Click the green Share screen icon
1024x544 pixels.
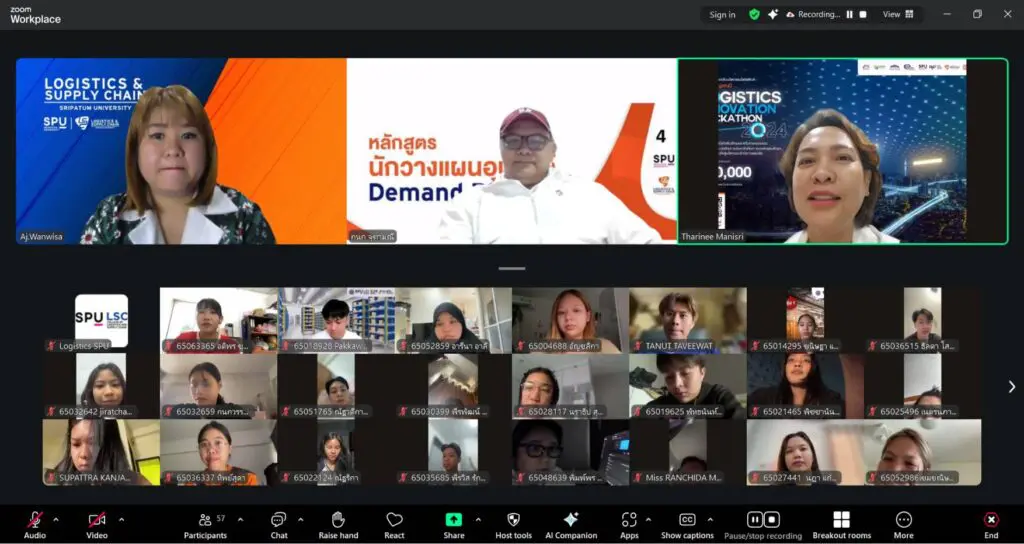[453, 520]
